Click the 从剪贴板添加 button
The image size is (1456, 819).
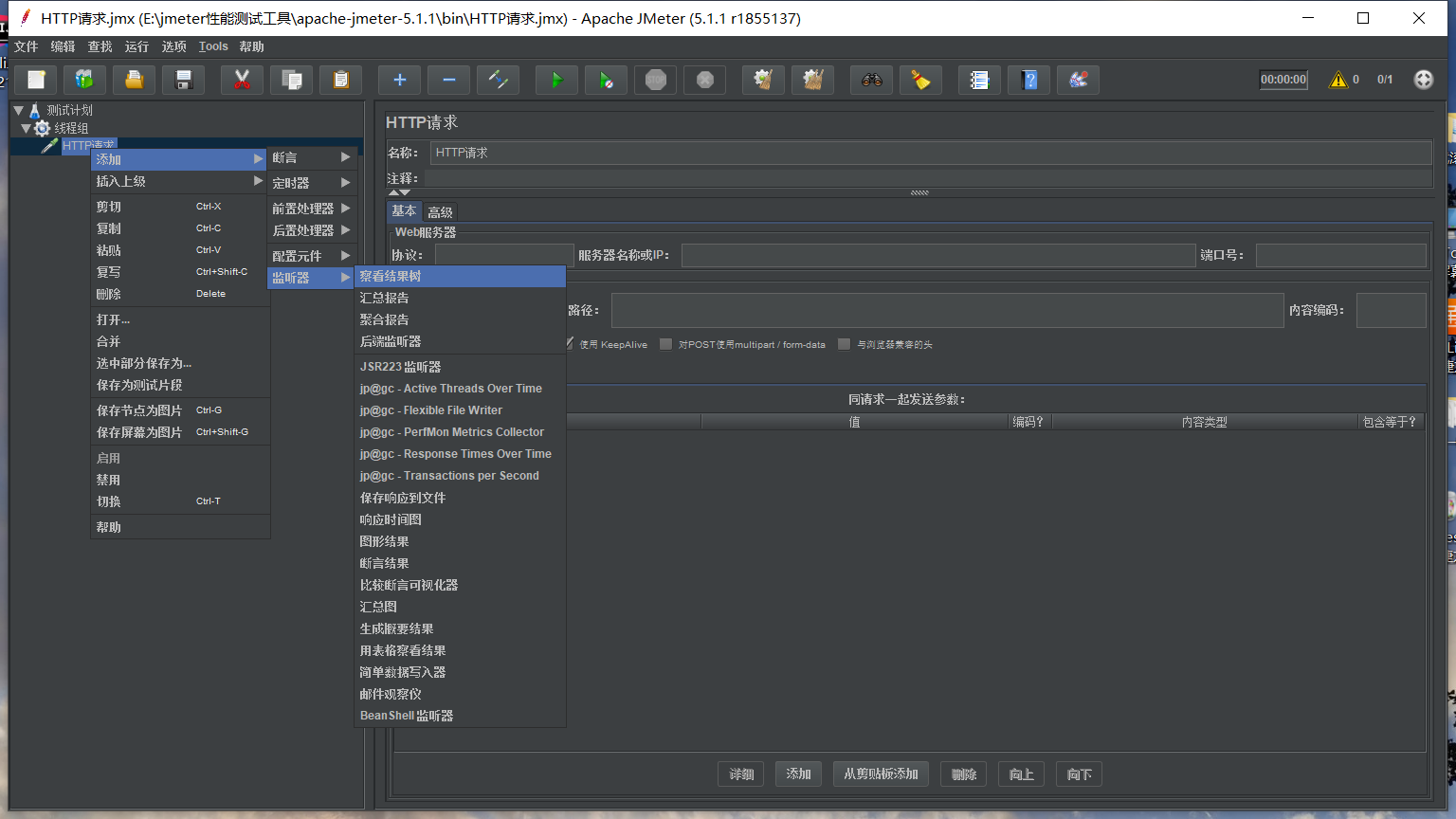pyautogui.click(x=881, y=774)
